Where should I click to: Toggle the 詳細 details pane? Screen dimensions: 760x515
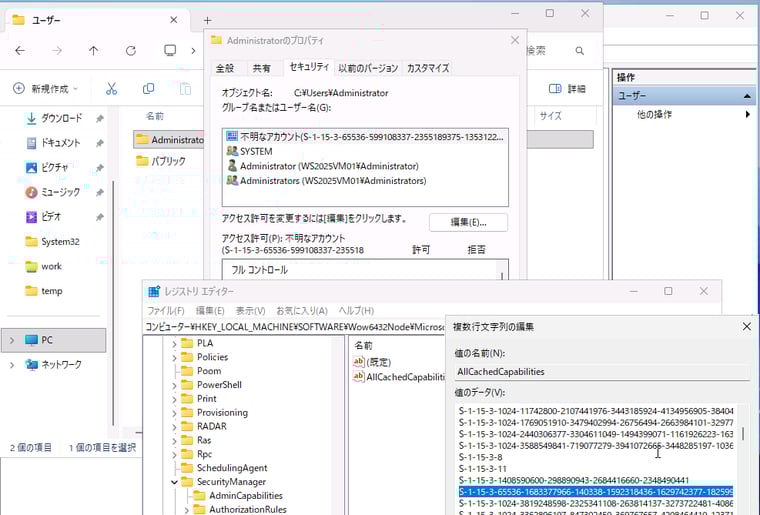pos(567,89)
